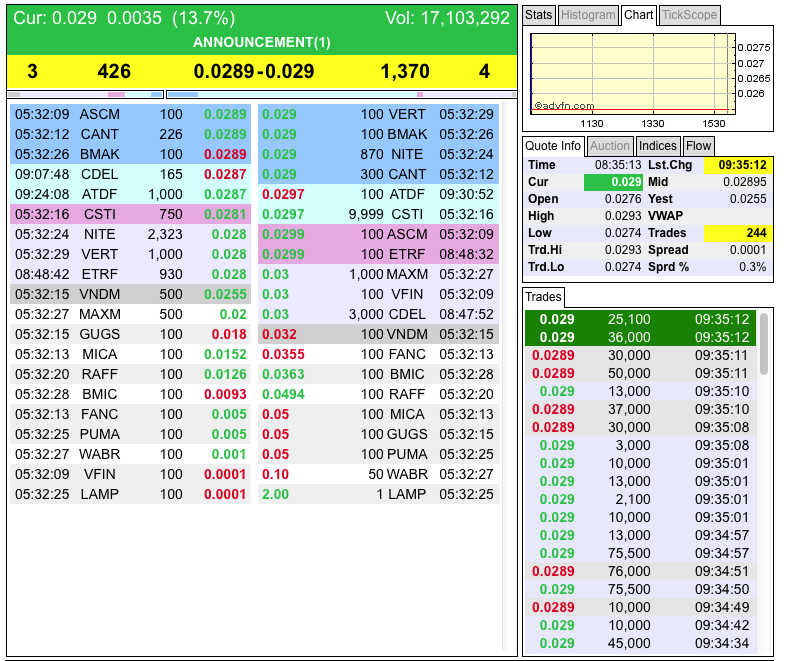This screenshot has width=790, height=661.
Task: Click the Open value 0.0276
Action: [623, 199]
